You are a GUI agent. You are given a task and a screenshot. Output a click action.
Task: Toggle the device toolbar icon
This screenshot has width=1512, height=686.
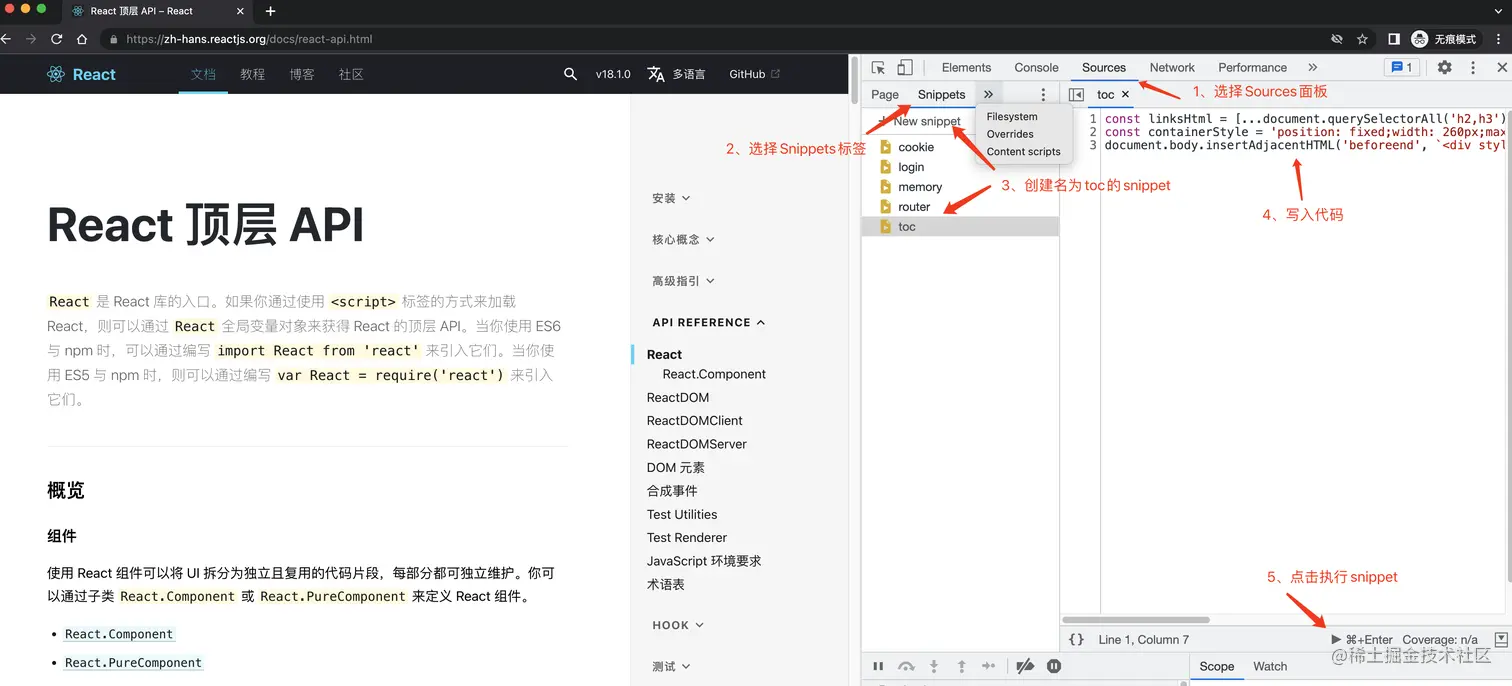click(904, 68)
